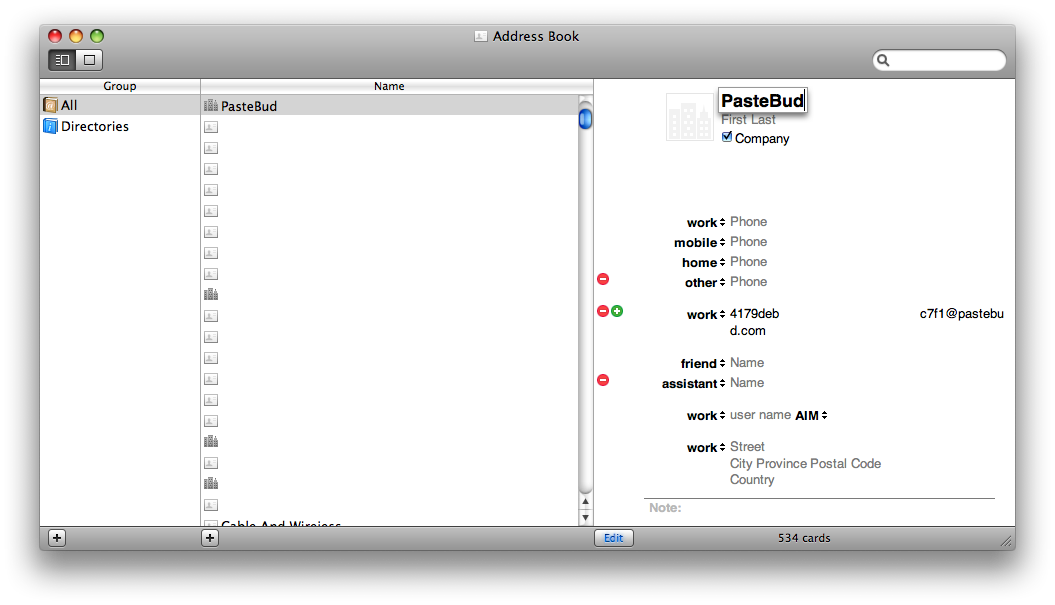1055x605 pixels.
Task: Click add contact plus button
Action: (x=210, y=538)
